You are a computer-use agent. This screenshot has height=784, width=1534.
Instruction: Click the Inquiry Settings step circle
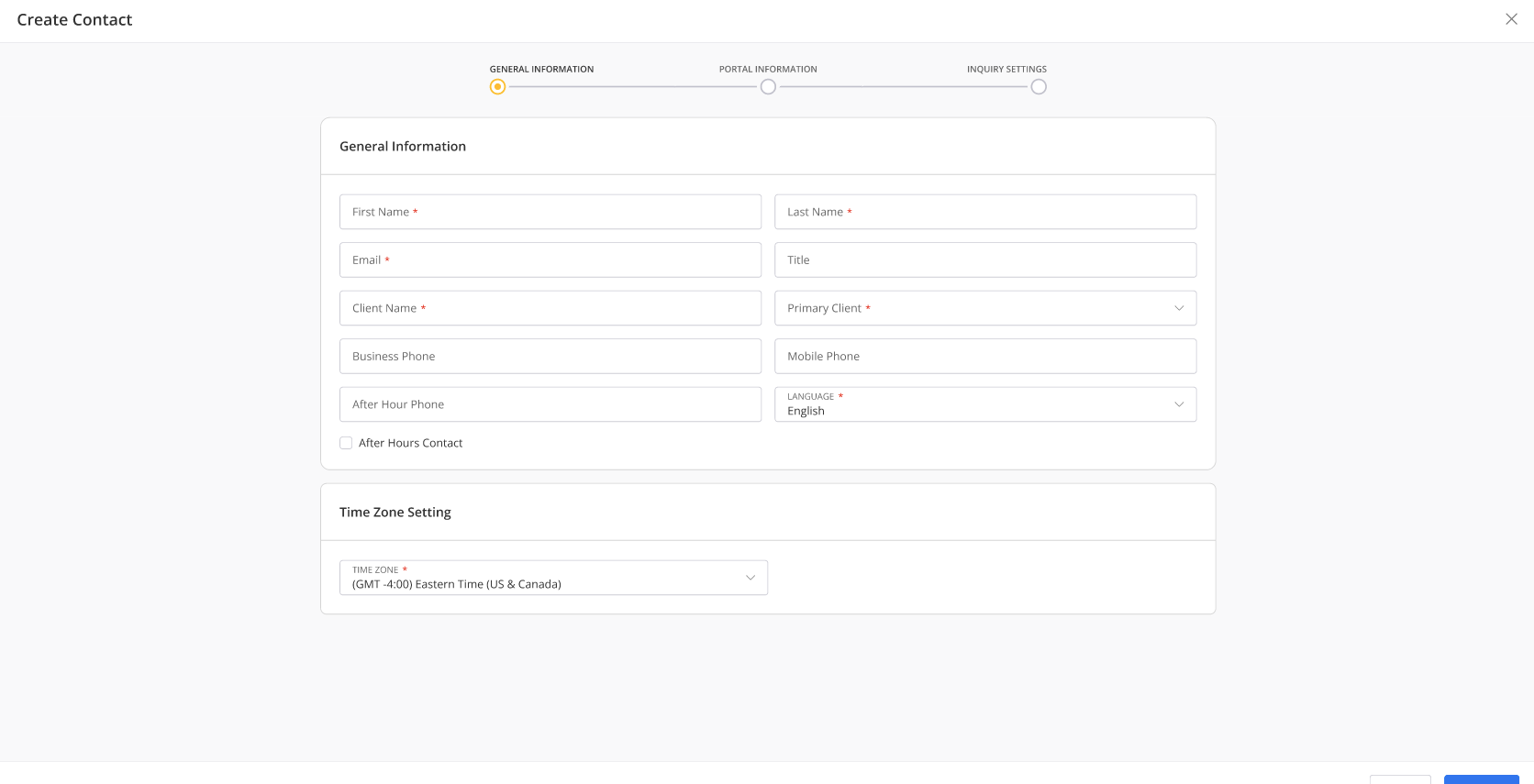pyautogui.click(x=1039, y=87)
